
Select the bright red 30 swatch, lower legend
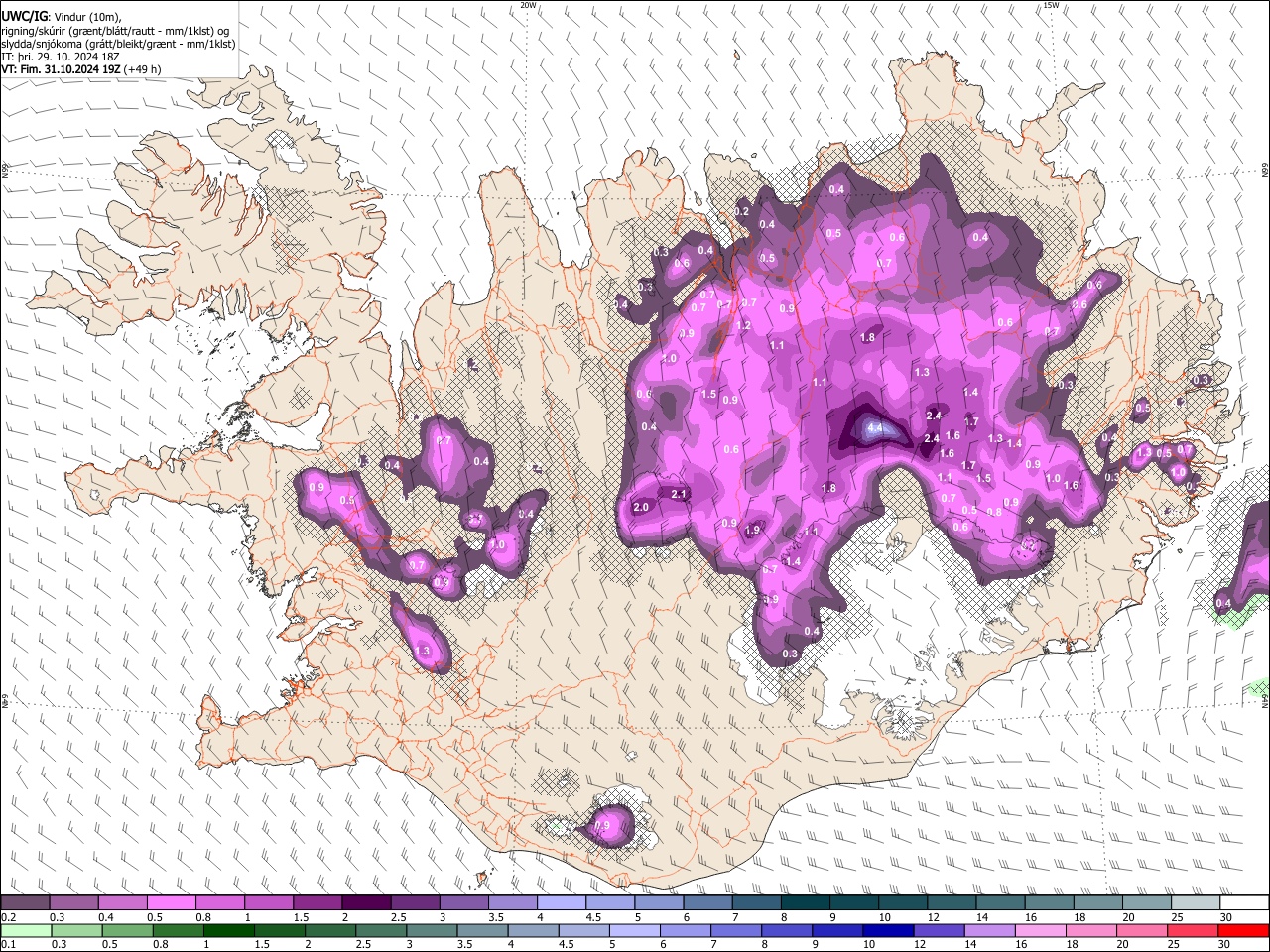[x=1243, y=930]
